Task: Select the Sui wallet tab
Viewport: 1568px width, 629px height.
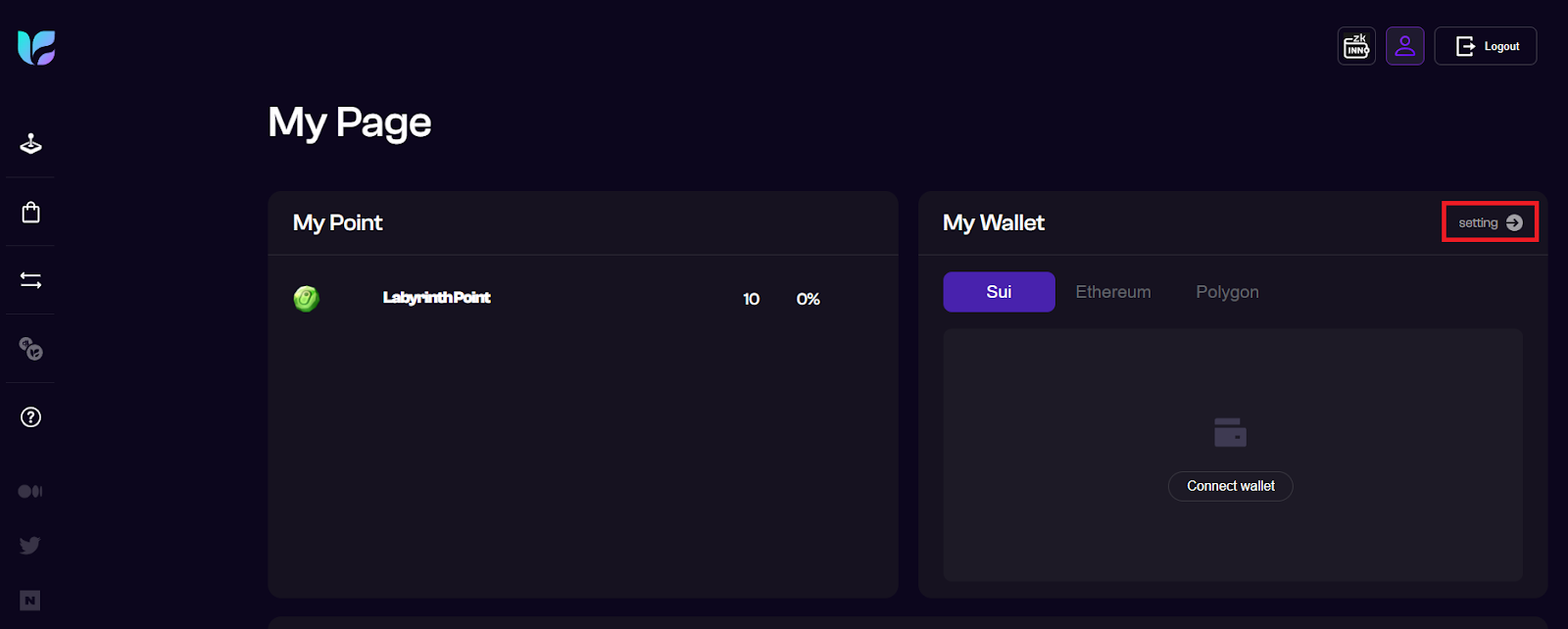Action: (x=999, y=292)
